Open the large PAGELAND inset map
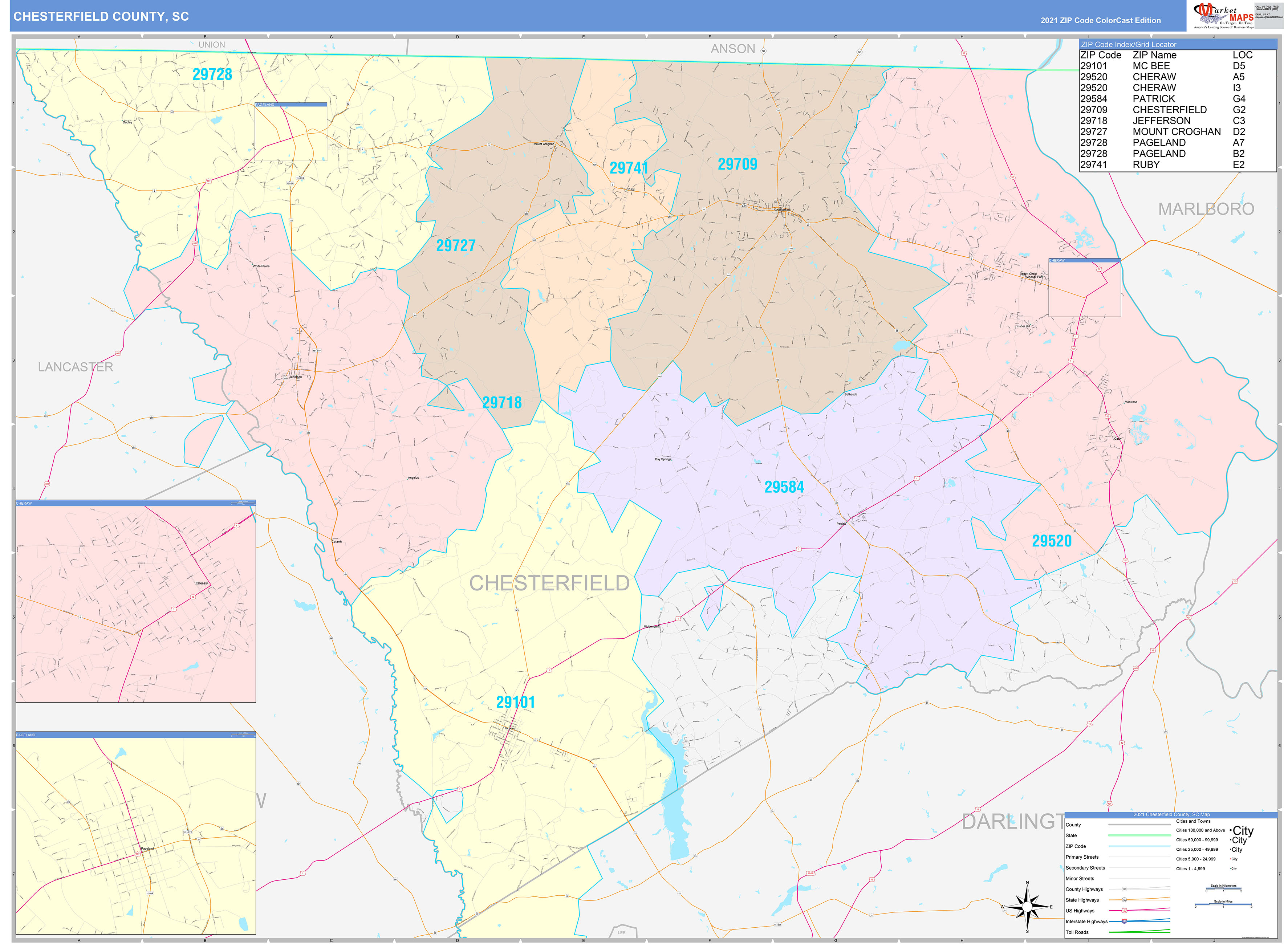 click(x=135, y=833)
